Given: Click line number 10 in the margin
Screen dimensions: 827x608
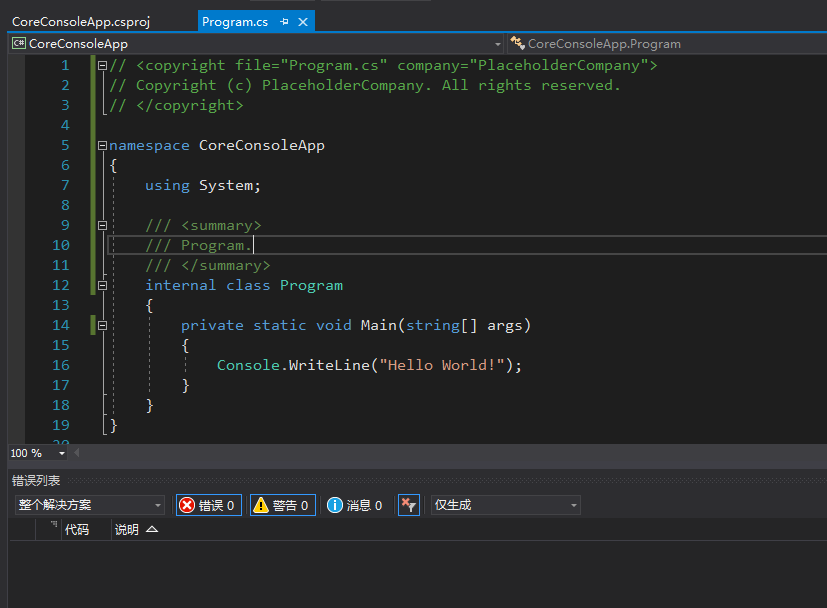Looking at the screenshot, I should click(x=61, y=245).
